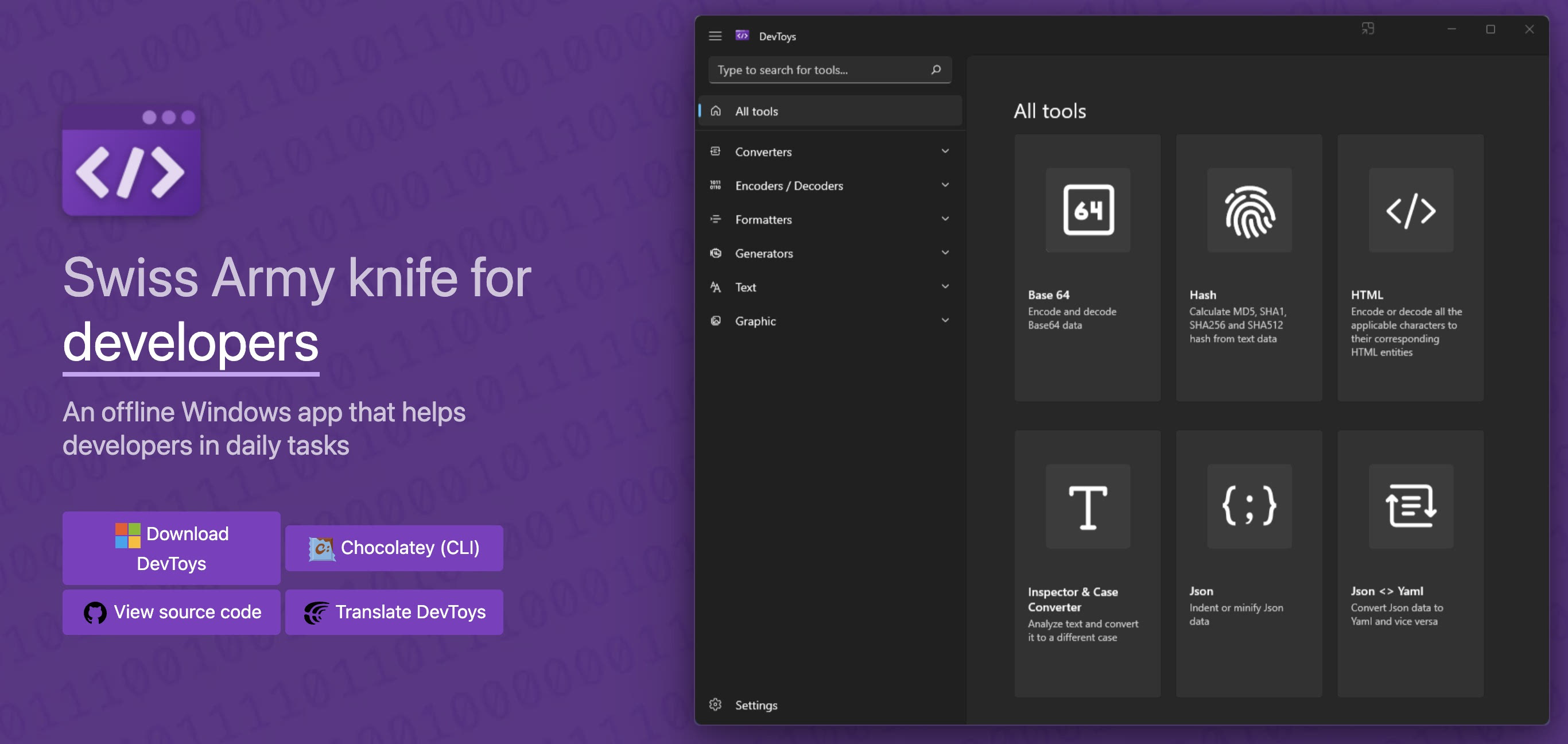This screenshot has width=1568, height=744.
Task: Click the Formatters sidebar icon
Action: 716,219
